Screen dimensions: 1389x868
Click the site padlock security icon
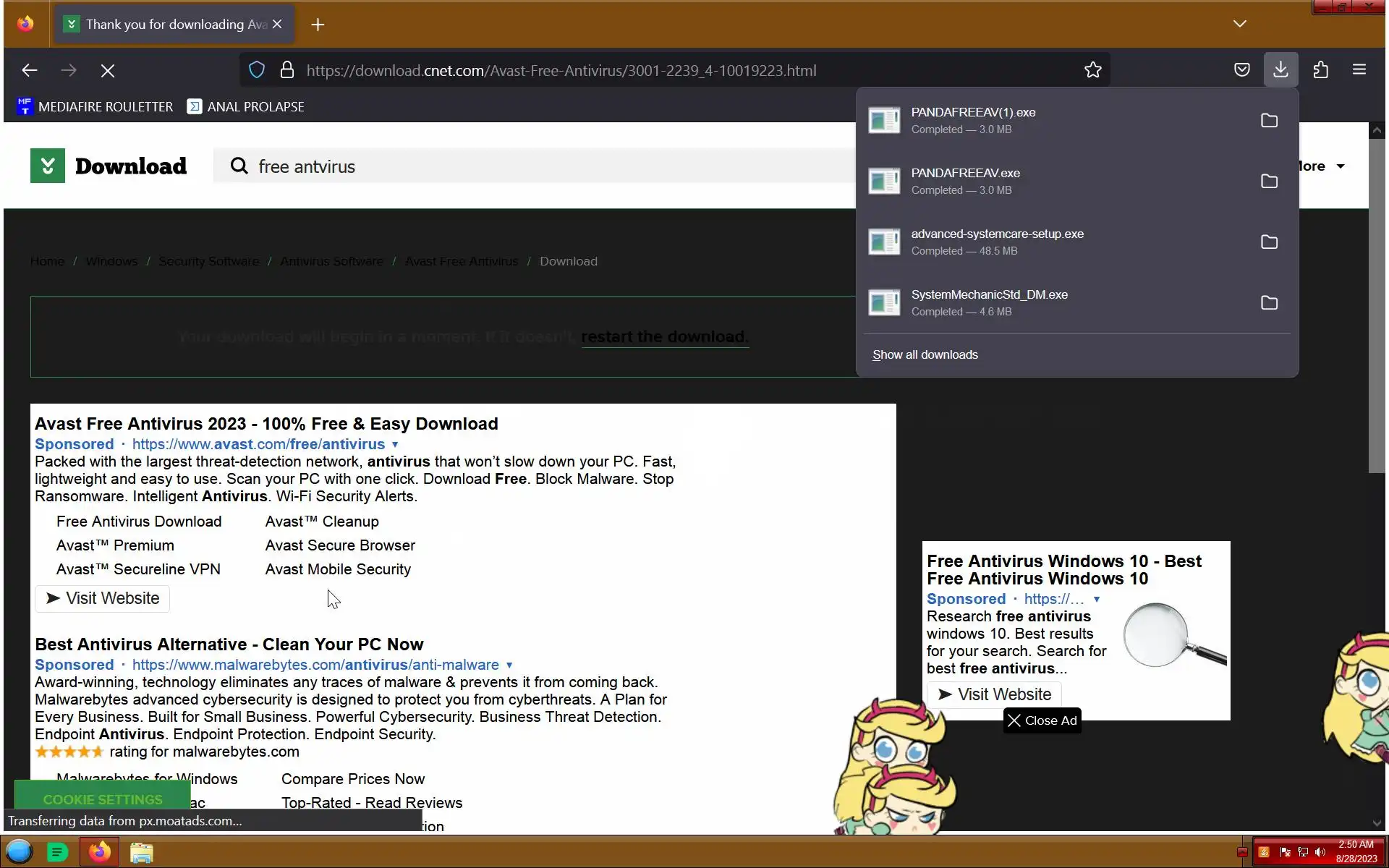pos(287,70)
